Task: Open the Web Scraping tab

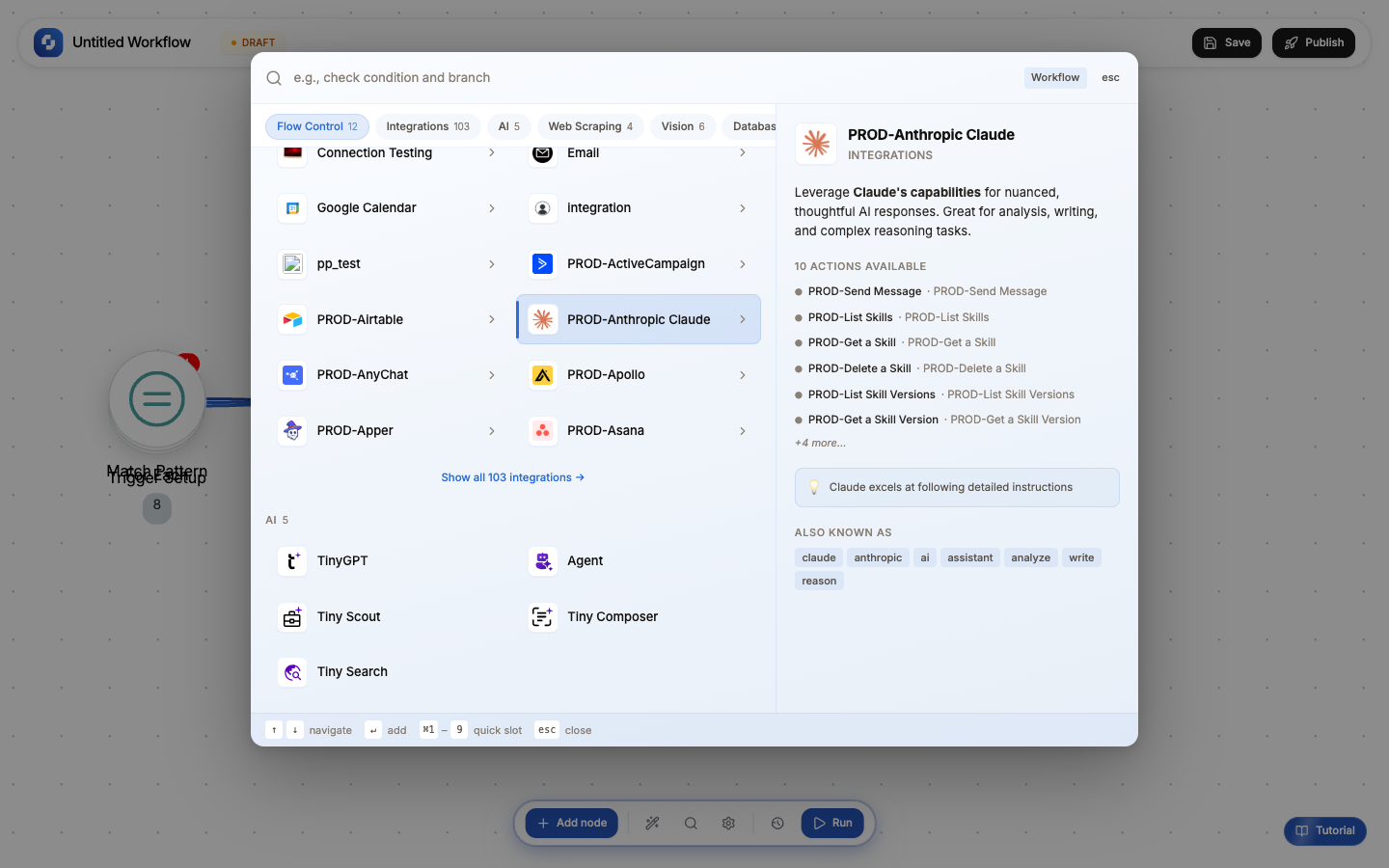Action: coord(590,126)
